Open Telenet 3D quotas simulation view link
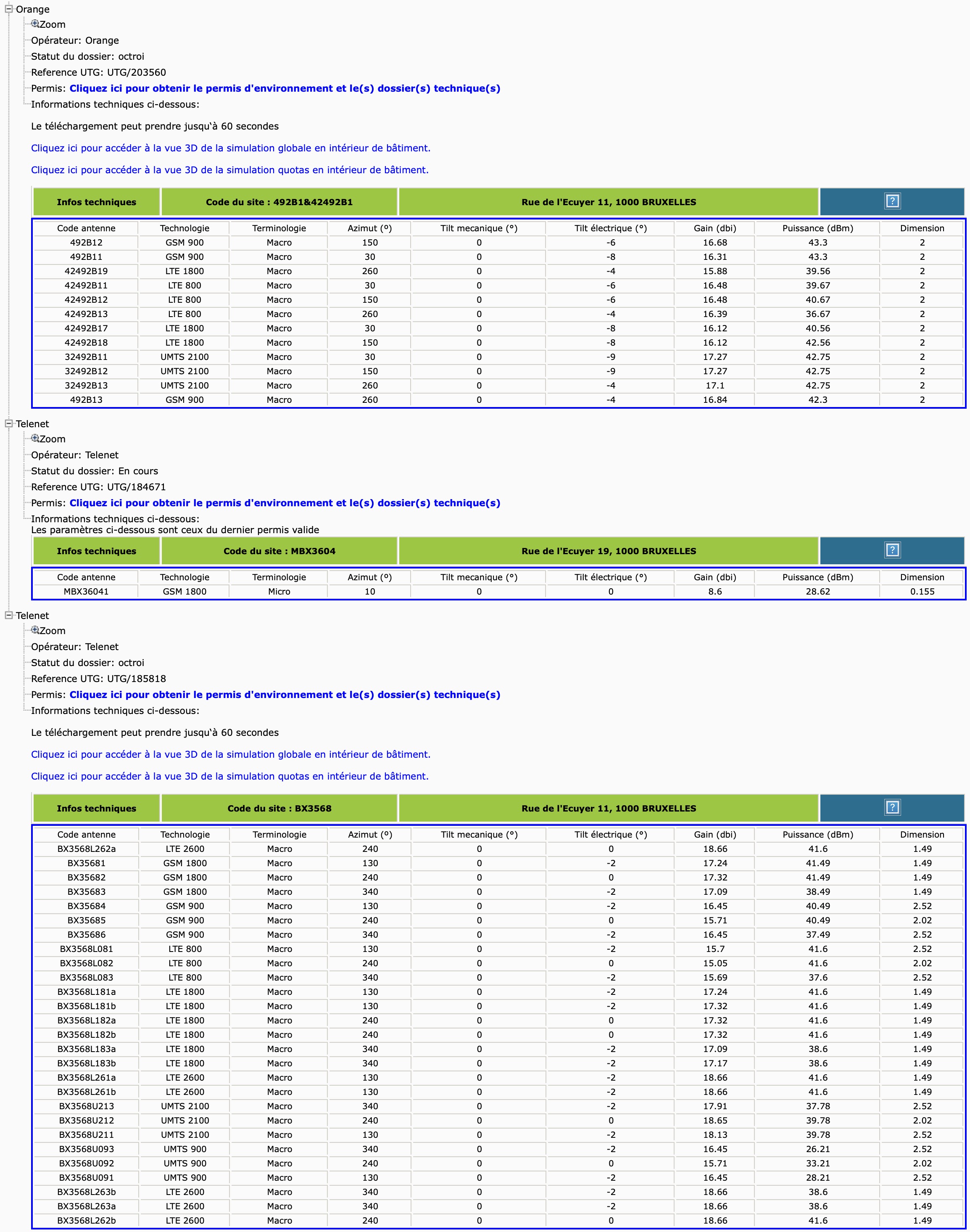 pos(229,776)
